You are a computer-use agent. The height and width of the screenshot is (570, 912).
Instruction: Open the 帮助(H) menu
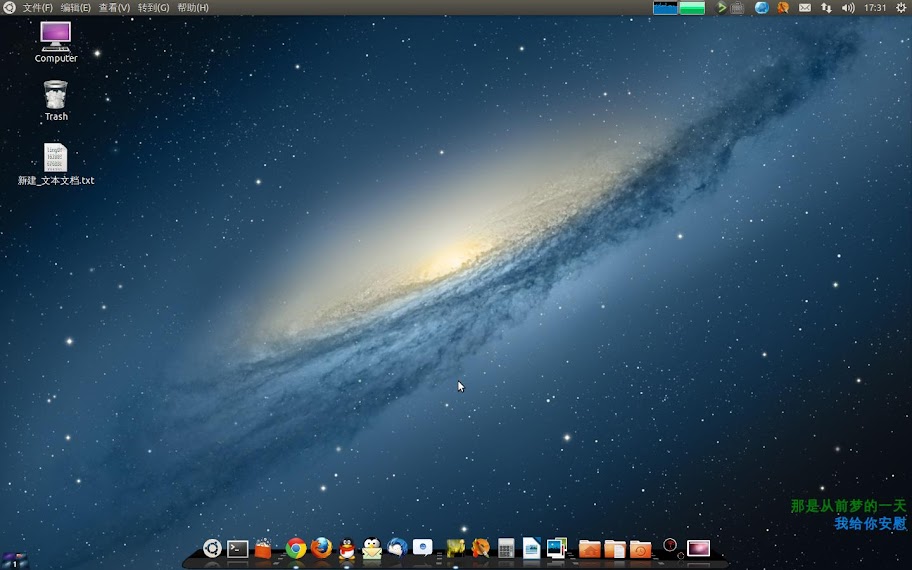pos(193,8)
